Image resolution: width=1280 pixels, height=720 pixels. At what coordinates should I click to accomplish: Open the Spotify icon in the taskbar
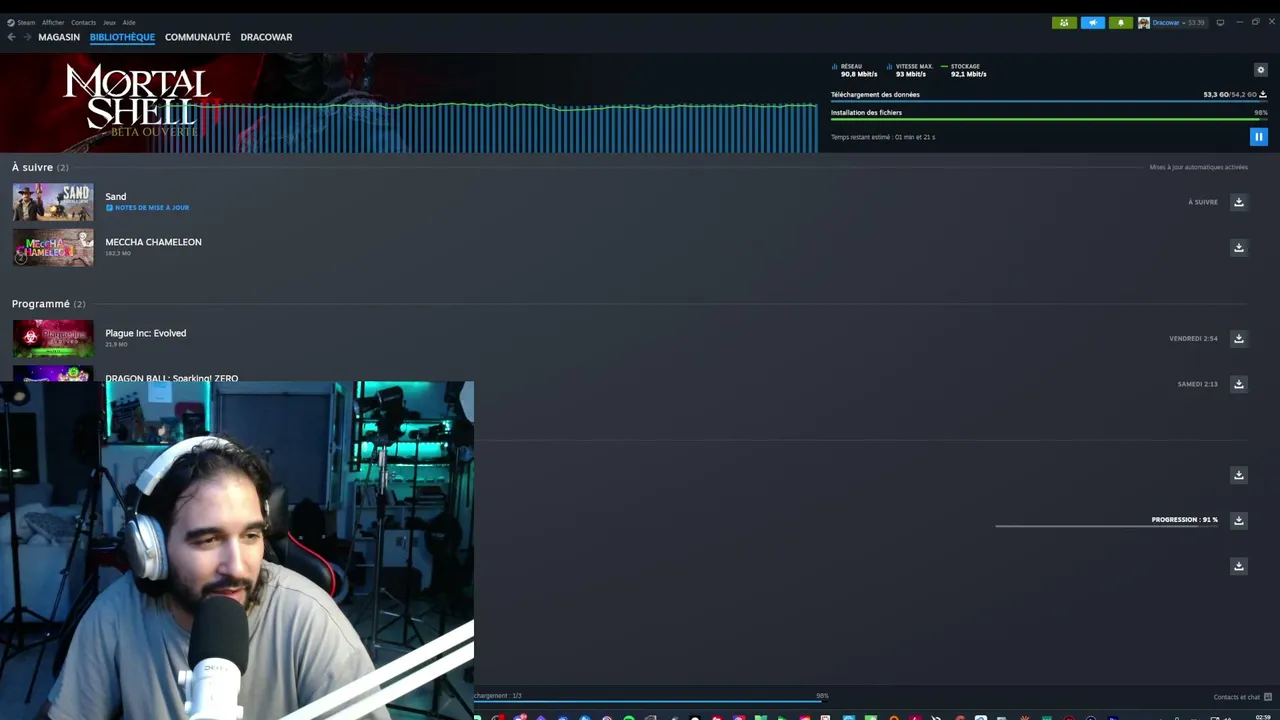(x=629, y=717)
